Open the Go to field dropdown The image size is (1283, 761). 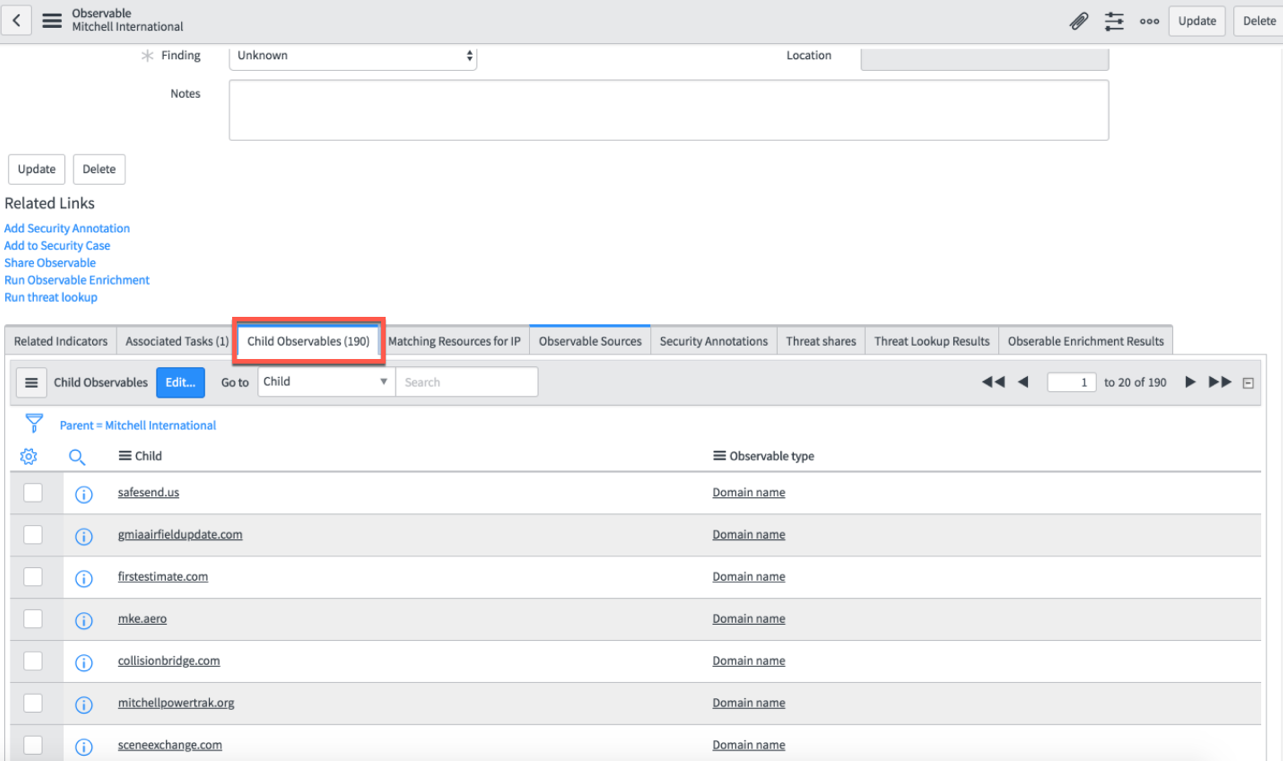click(326, 382)
